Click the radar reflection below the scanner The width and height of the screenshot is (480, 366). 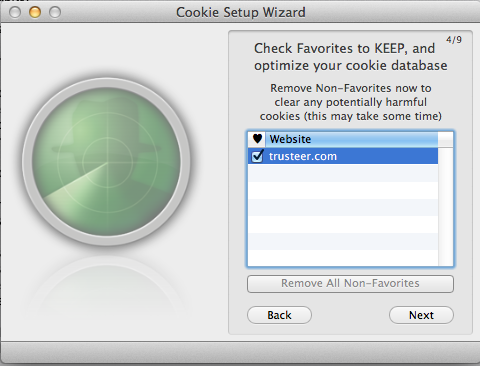click(107, 287)
